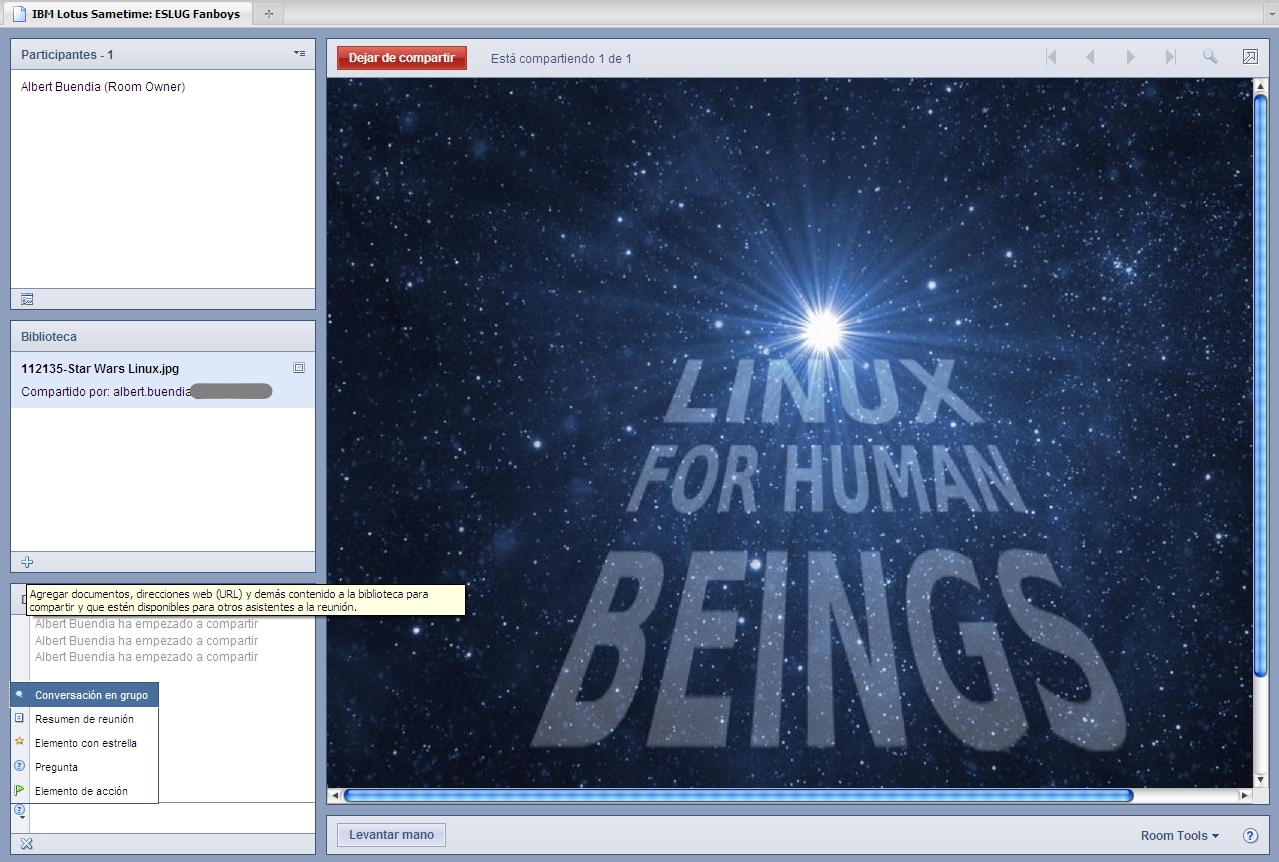Click the vertical scrollbar thumb of shared image
The image size is (1279, 862).
coord(1260,385)
